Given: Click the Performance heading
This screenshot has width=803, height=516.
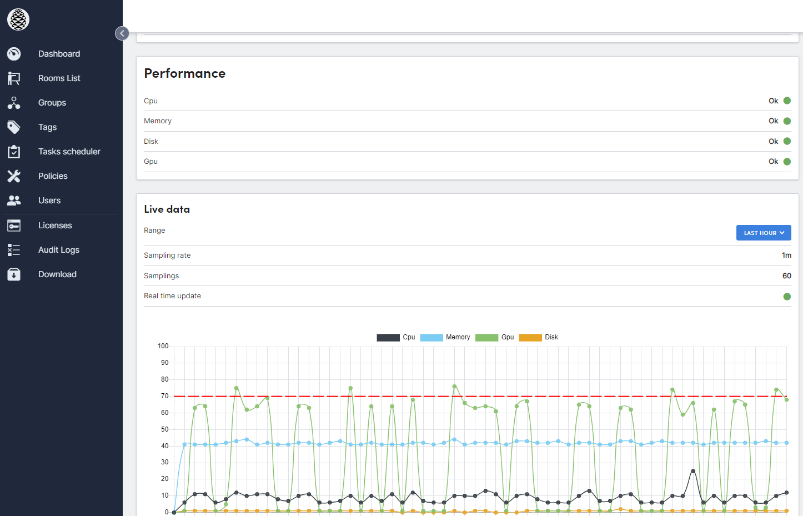Looking at the screenshot, I should point(185,74).
